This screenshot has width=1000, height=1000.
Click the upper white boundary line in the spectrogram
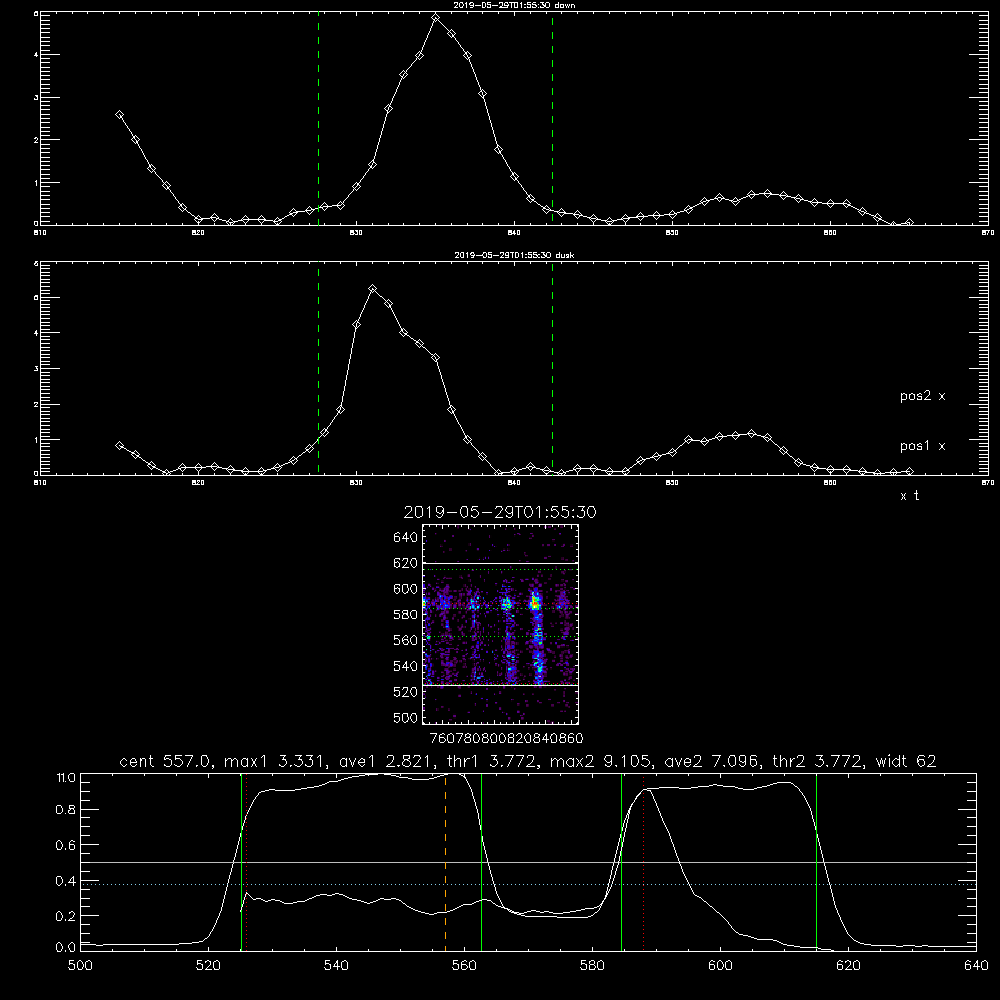(x=501, y=564)
